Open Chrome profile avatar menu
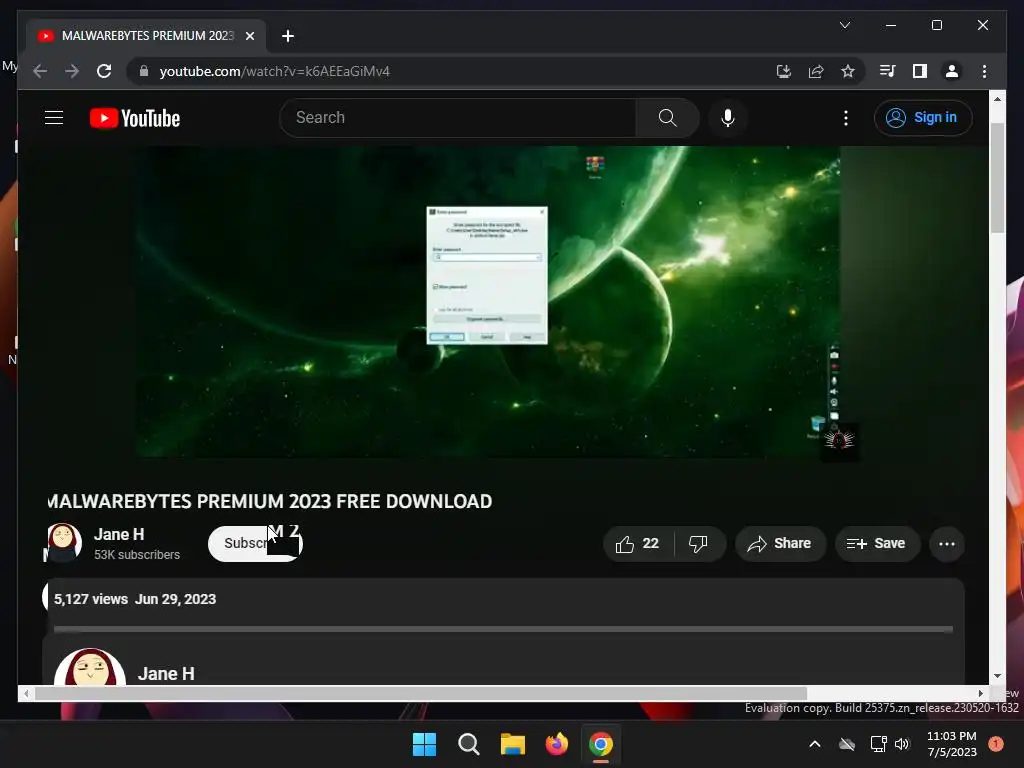Image resolution: width=1024 pixels, height=768 pixels. coord(952,71)
